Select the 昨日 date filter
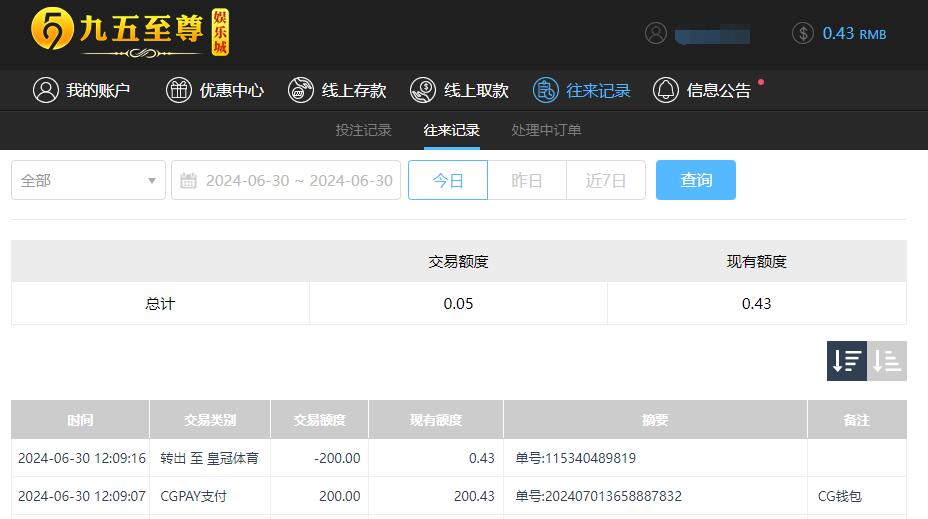The height and width of the screenshot is (519, 928). pos(527,180)
